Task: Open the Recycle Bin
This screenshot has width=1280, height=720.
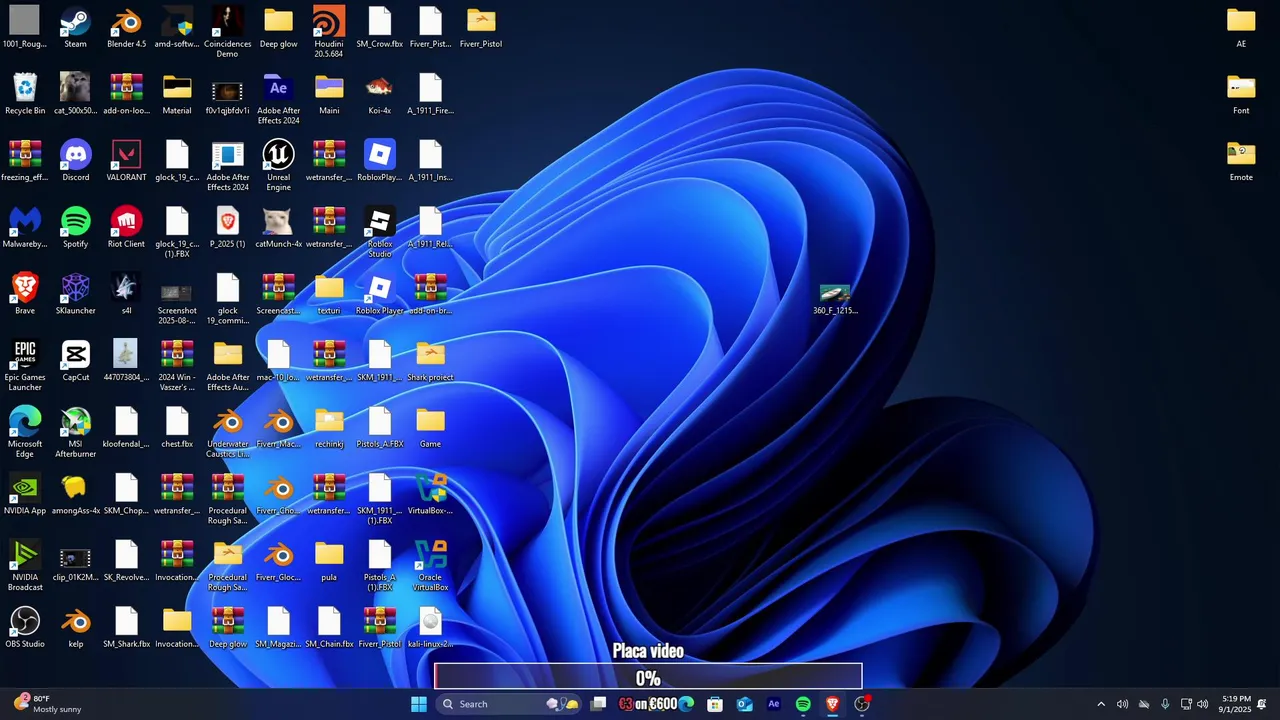Action: (x=25, y=94)
